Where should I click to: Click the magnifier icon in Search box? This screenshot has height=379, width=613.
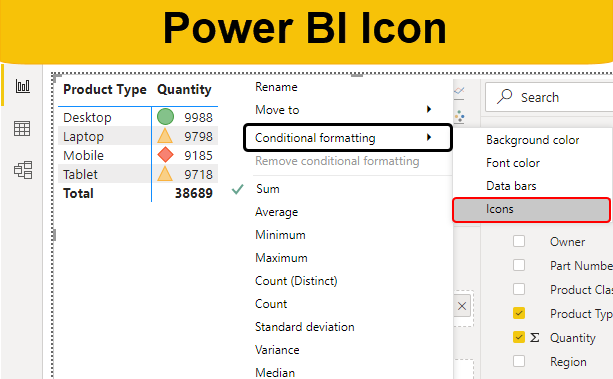pyautogui.click(x=504, y=96)
